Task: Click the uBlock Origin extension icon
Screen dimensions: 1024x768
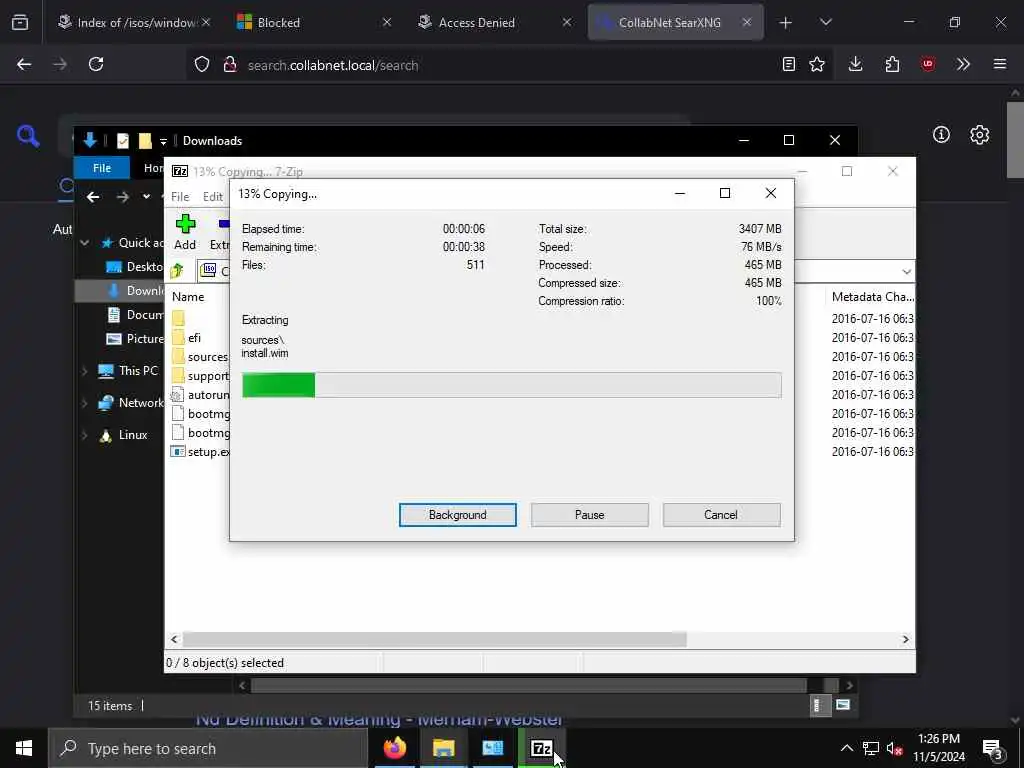Action: click(x=927, y=64)
